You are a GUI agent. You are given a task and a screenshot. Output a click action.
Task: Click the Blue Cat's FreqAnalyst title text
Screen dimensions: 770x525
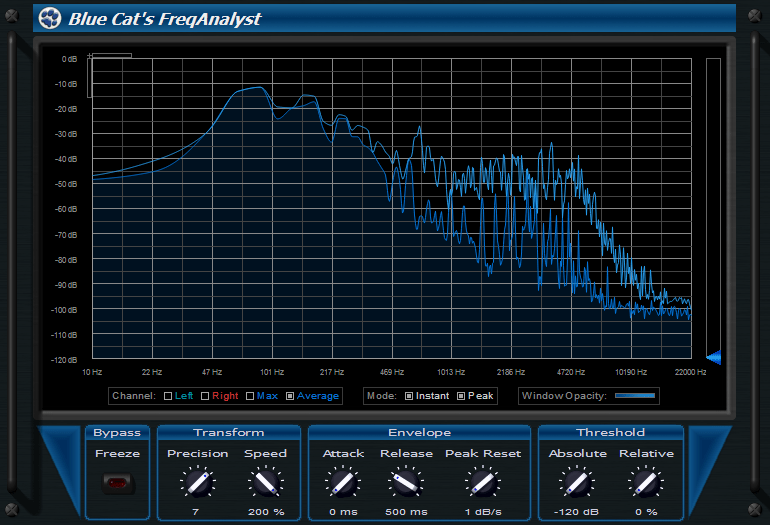coord(165,18)
